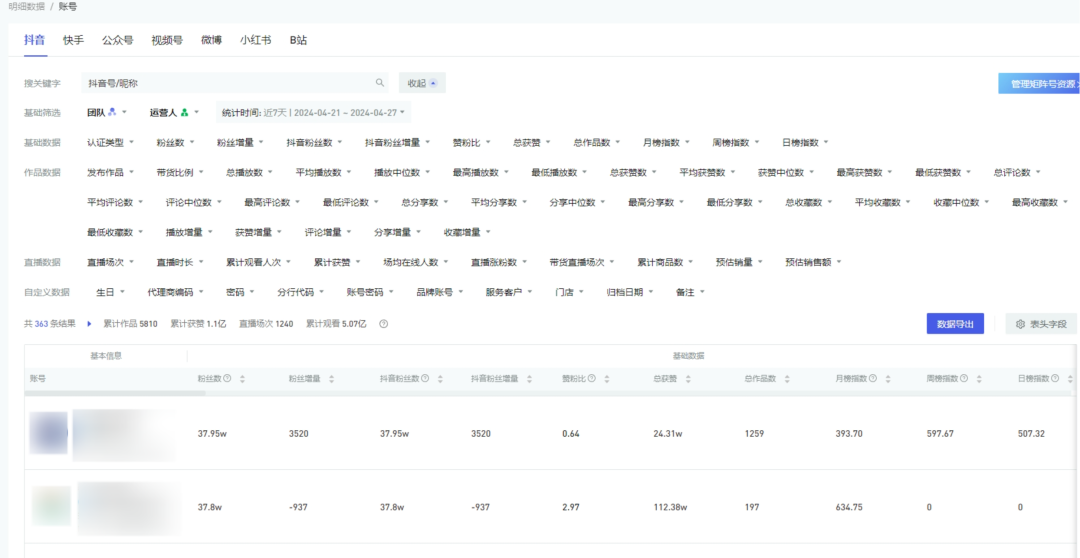Open the 统计时间 date range dropdown
This screenshot has height=558, width=1080.
pyautogui.click(x=314, y=112)
